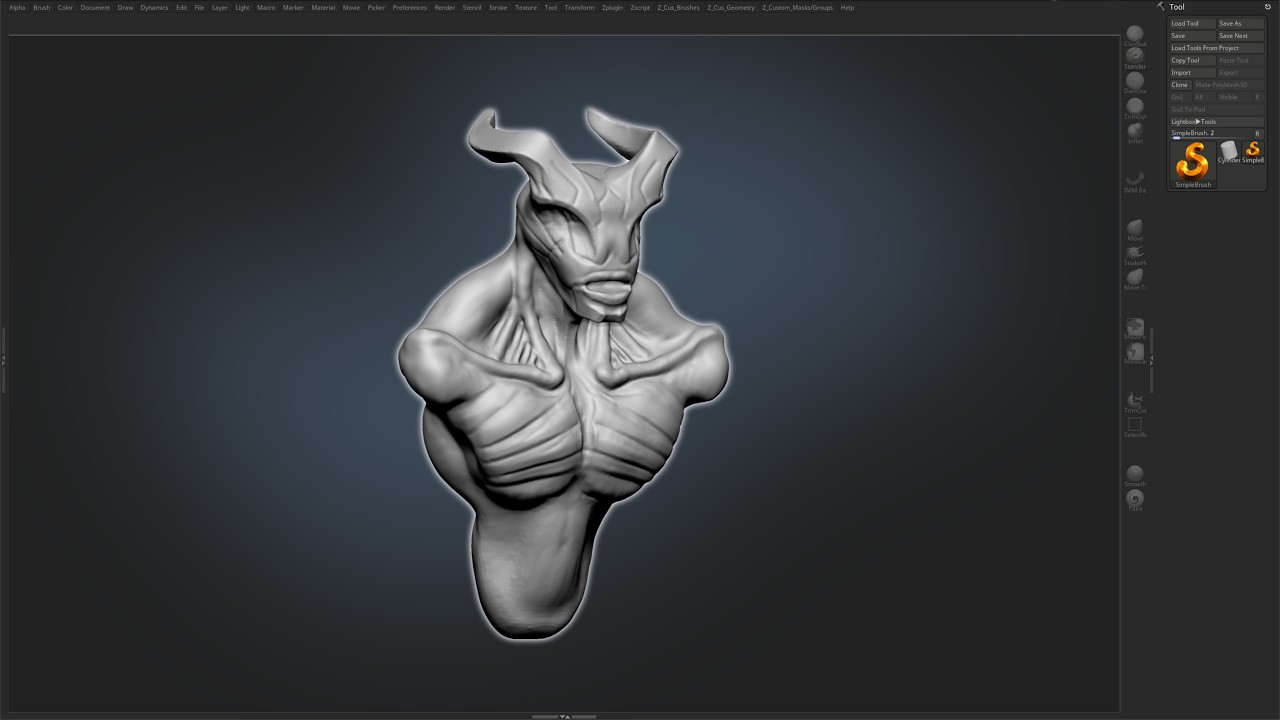Click the Save As button
The width and height of the screenshot is (1280, 720).
(1241, 23)
